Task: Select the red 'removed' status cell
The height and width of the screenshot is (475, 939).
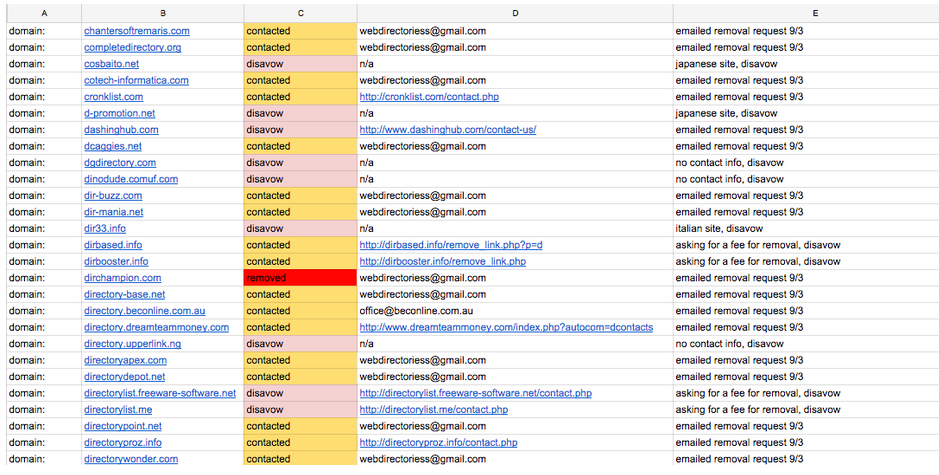Action: (x=299, y=278)
